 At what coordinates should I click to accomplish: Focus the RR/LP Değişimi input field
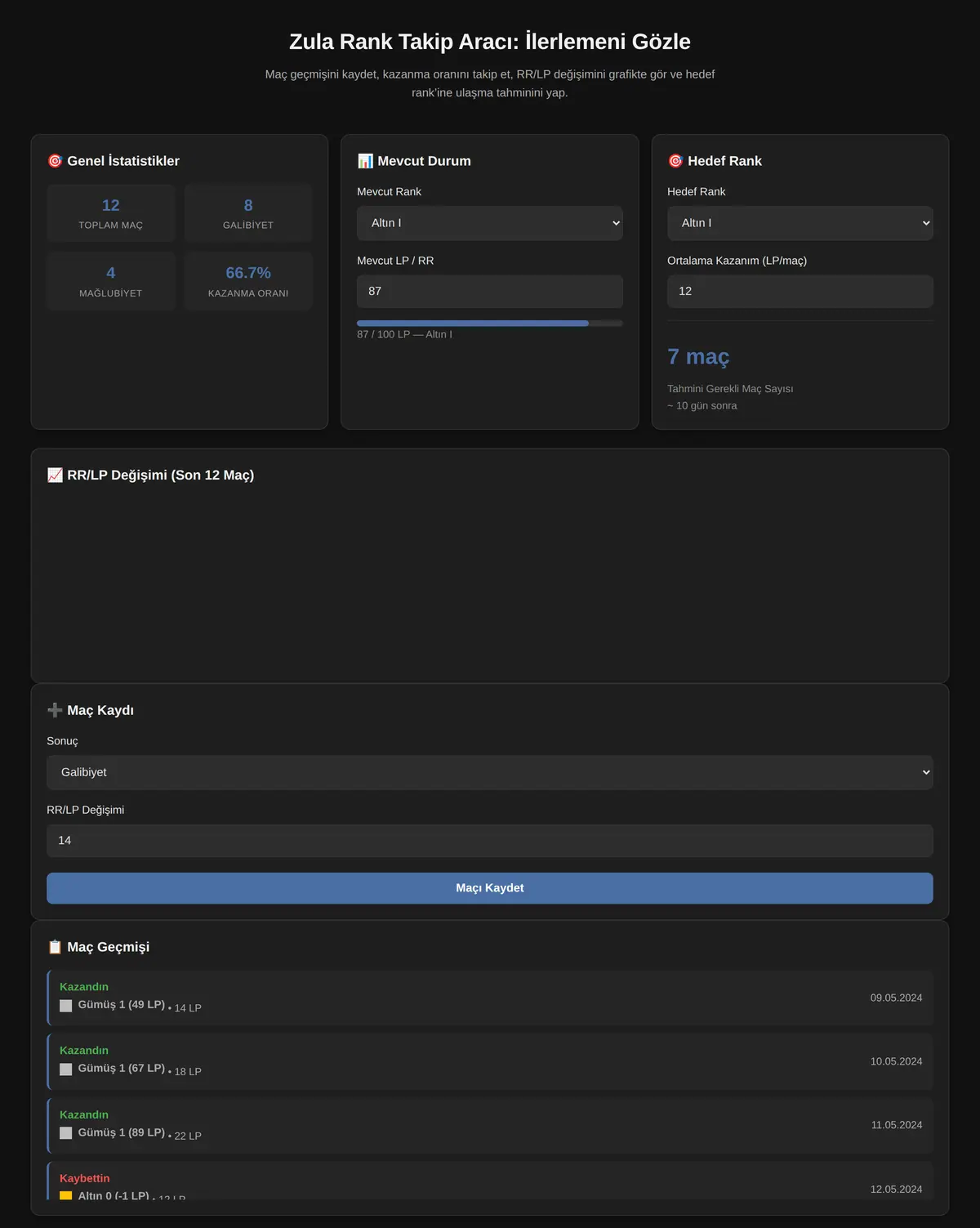click(x=490, y=841)
